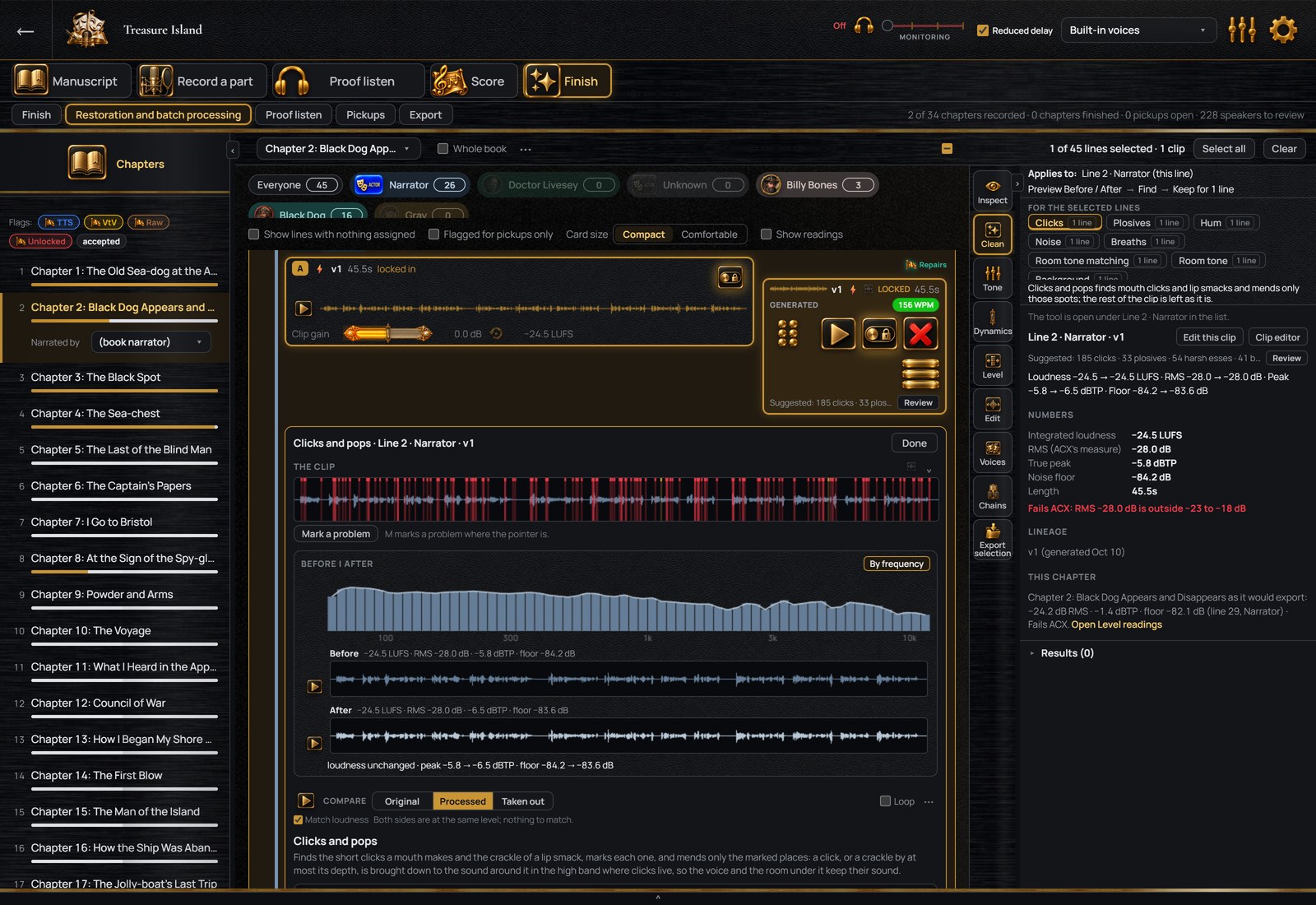Open settings gear in the header
The image size is (1316, 905).
point(1283,30)
